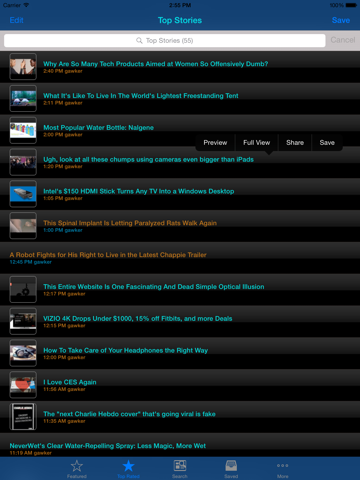Tap the top-right Save button in header
The height and width of the screenshot is (480, 360).
coord(341,20)
